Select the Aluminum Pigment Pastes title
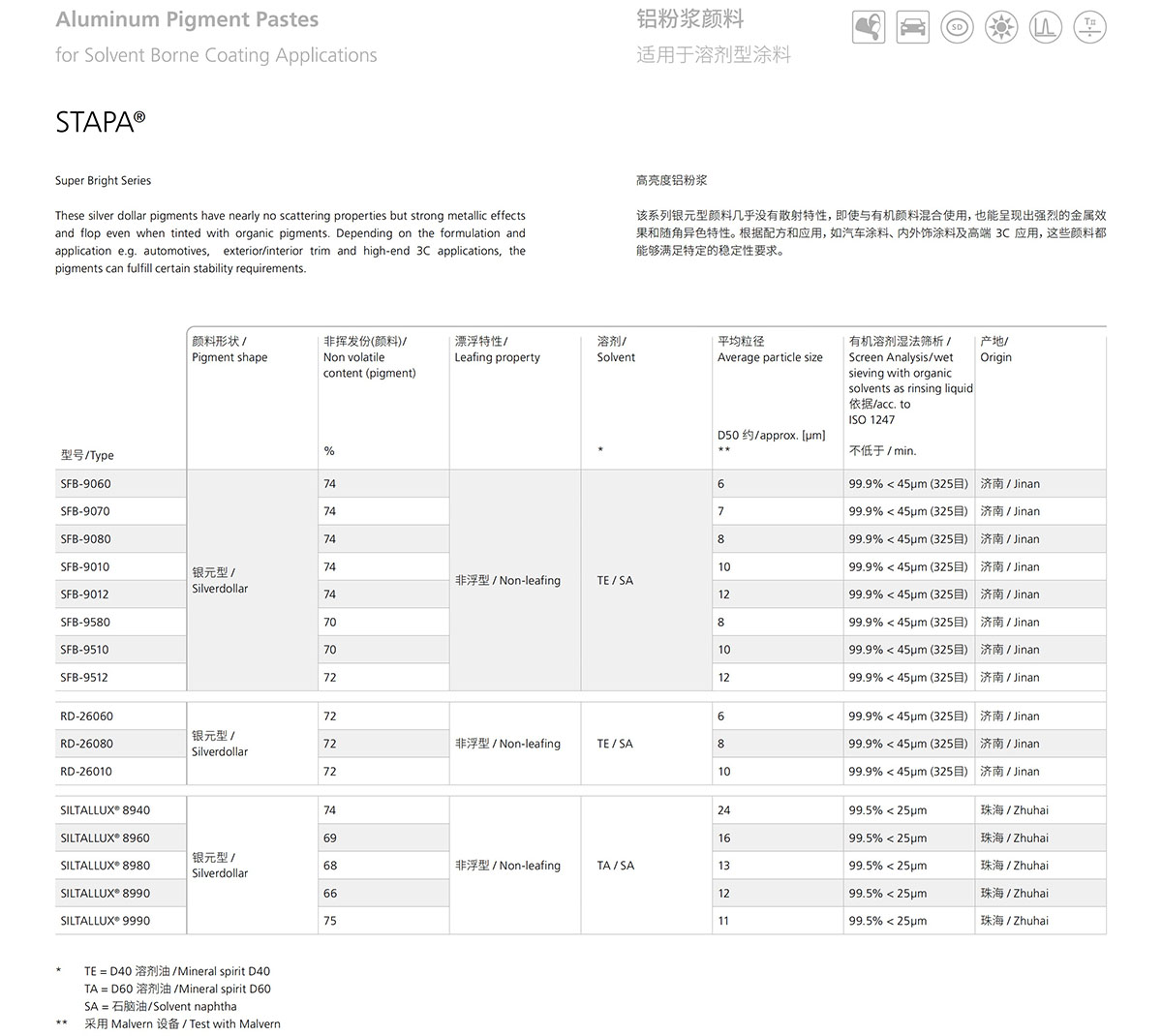The image size is (1162, 1036). point(187,19)
